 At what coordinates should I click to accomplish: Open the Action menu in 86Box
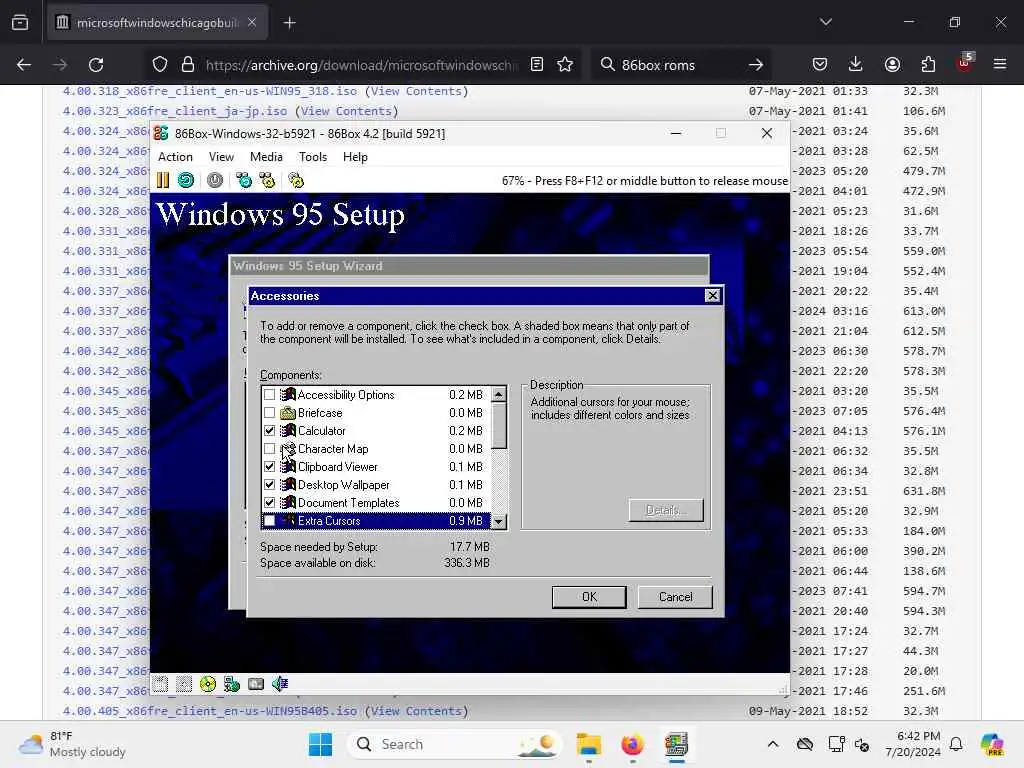(175, 157)
